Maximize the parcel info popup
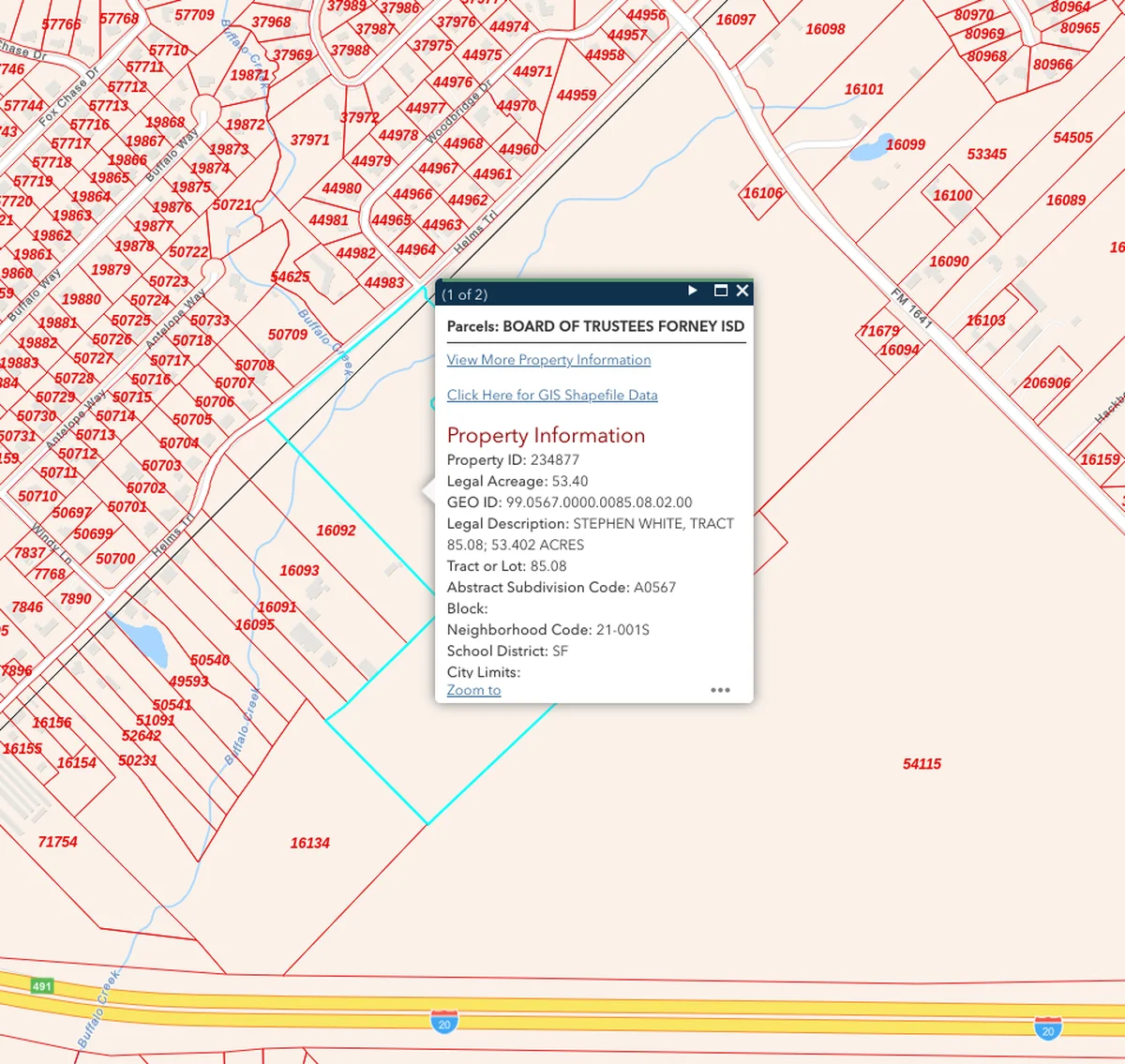The height and width of the screenshot is (1064, 1125). pyautogui.click(x=720, y=291)
